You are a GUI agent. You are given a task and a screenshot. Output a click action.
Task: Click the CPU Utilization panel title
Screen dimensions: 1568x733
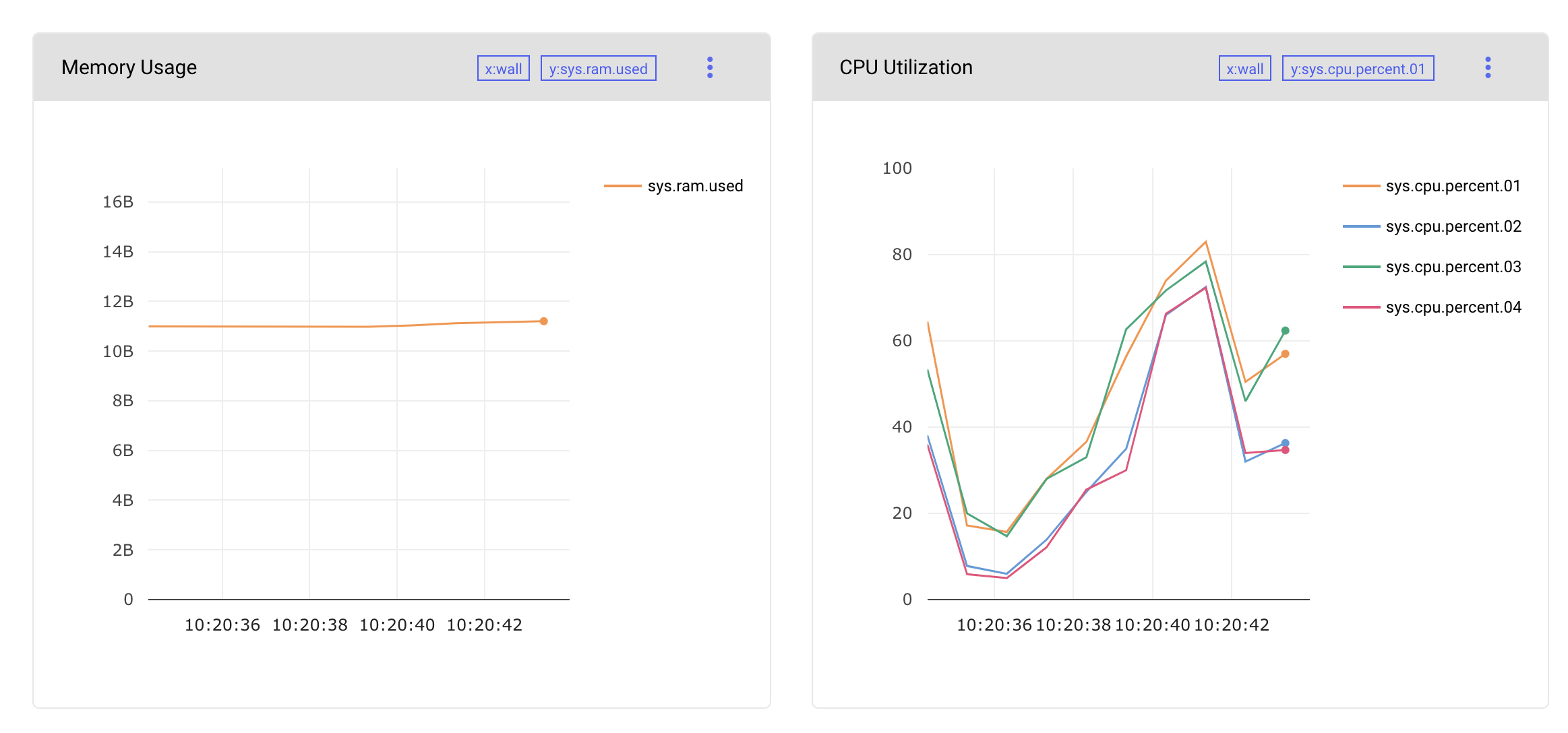[906, 67]
